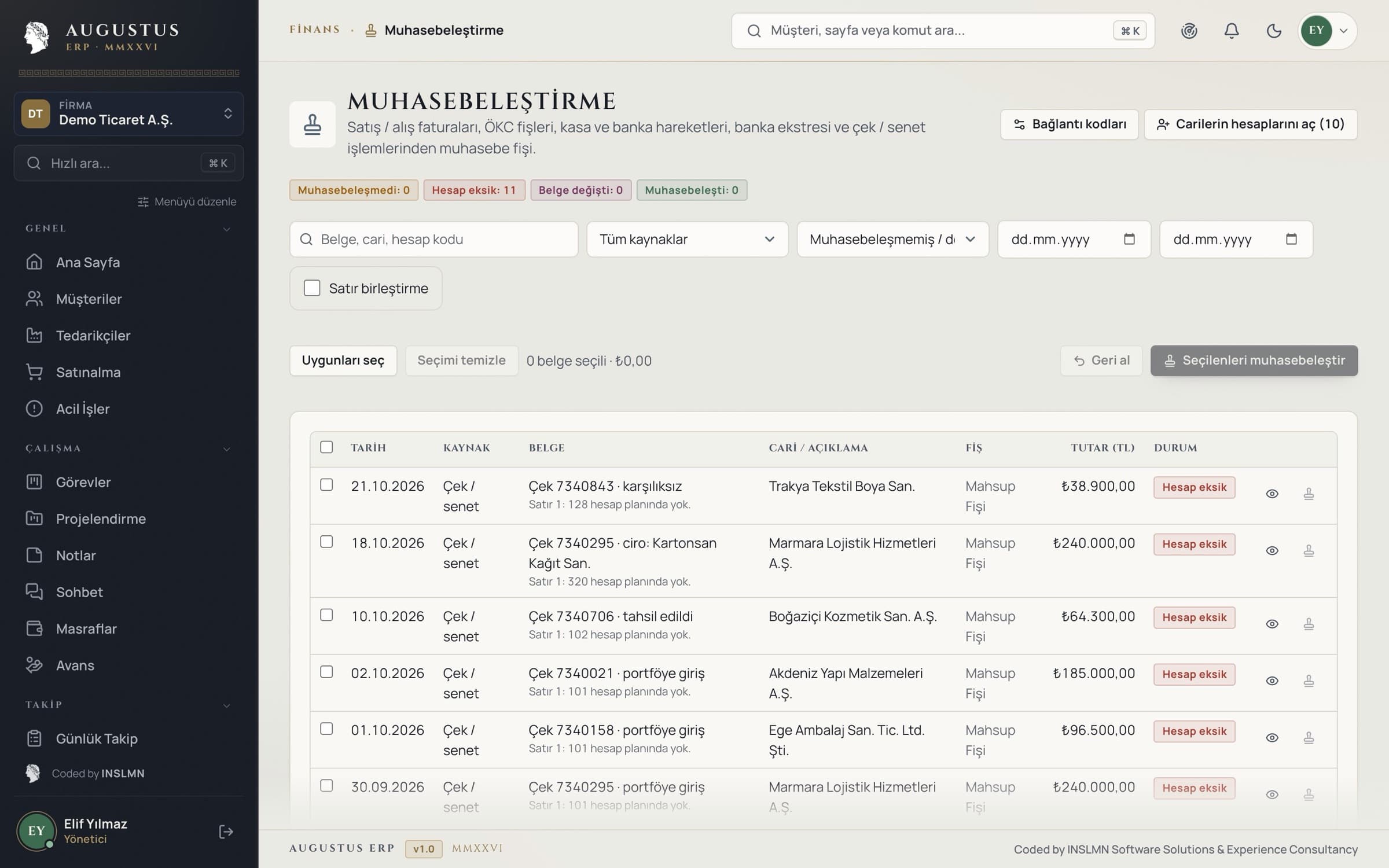Click the Menüyü düzenle sliders icon

point(143,202)
